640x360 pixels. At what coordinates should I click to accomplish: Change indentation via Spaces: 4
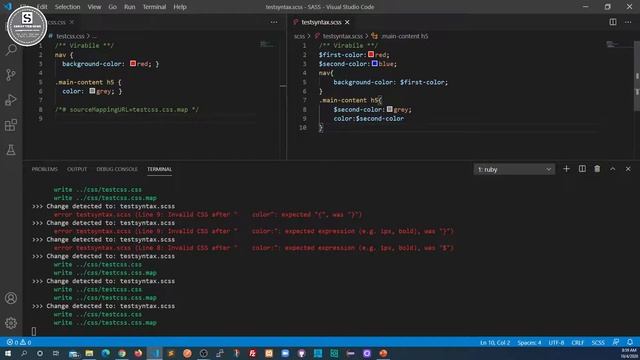point(529,342)
